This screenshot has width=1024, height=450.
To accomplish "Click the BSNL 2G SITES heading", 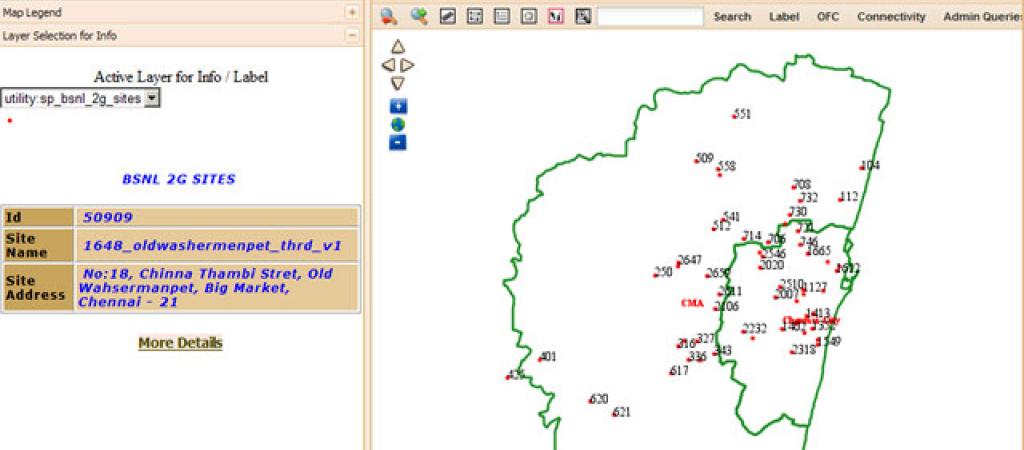I will click(x=178, y=179).
